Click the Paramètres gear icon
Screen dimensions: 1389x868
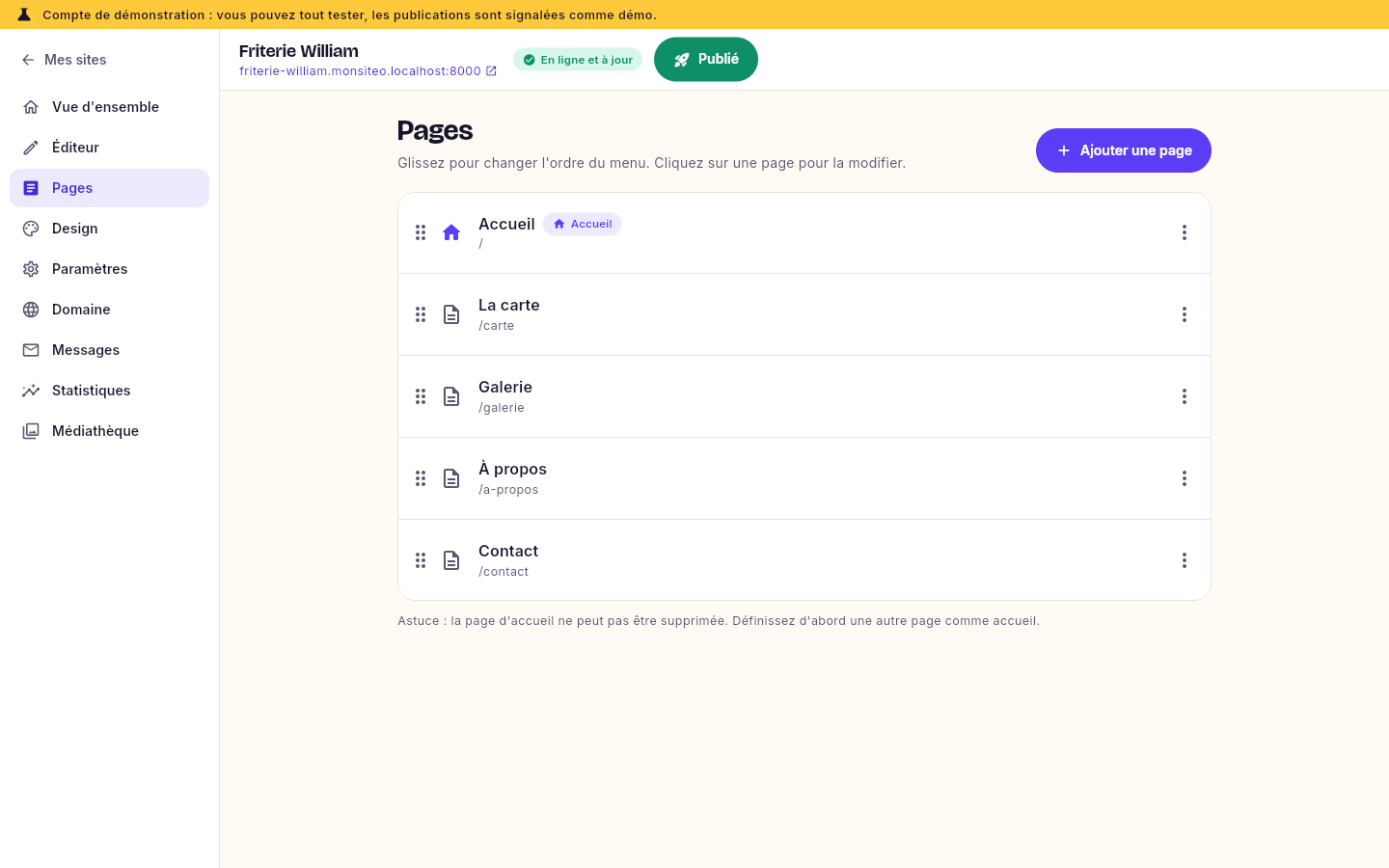pos(31,269)
